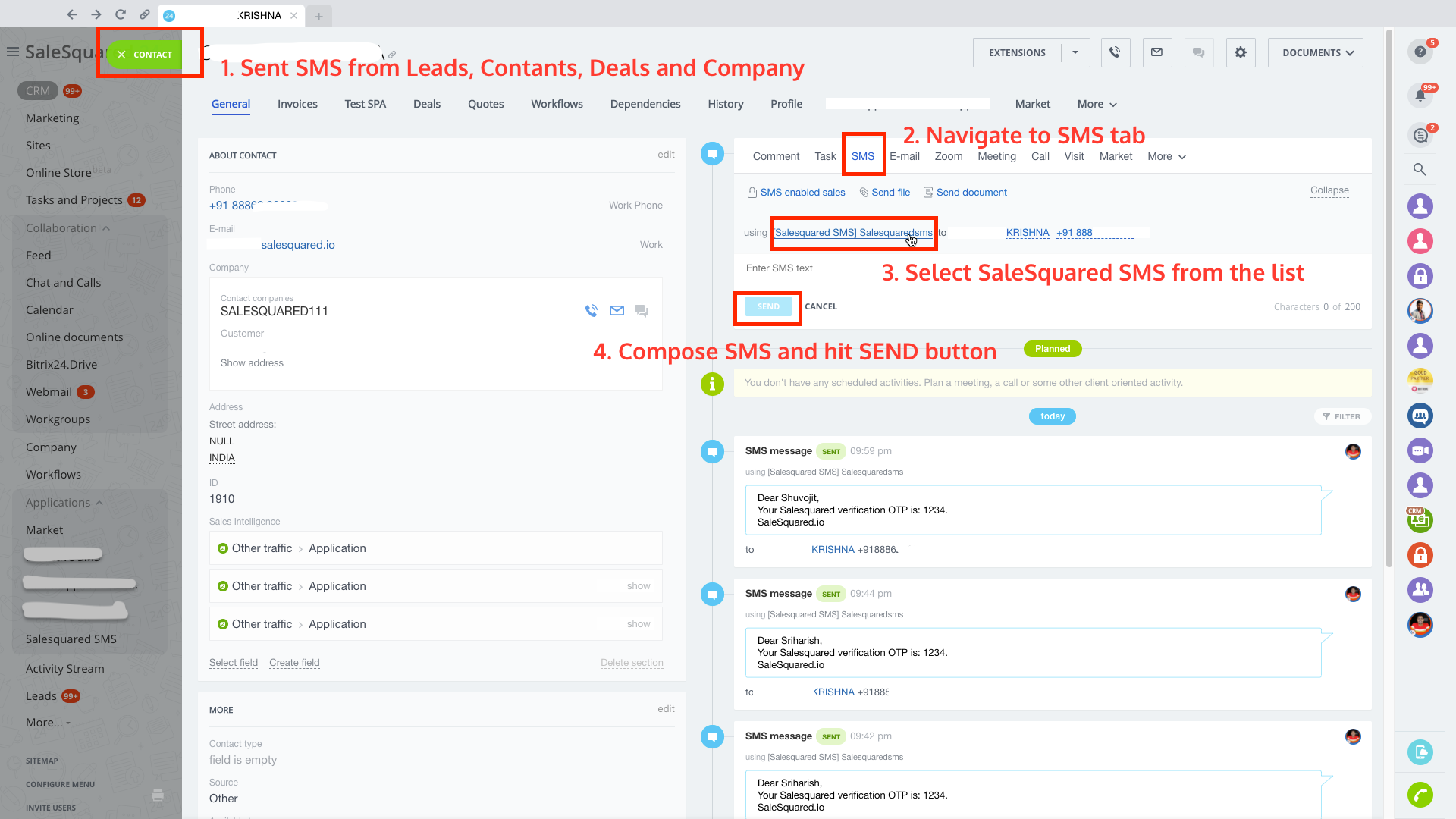1456x819 pixels.
Task: Expand the Extensions dropdown arrow
Action: click(1075, 52)
